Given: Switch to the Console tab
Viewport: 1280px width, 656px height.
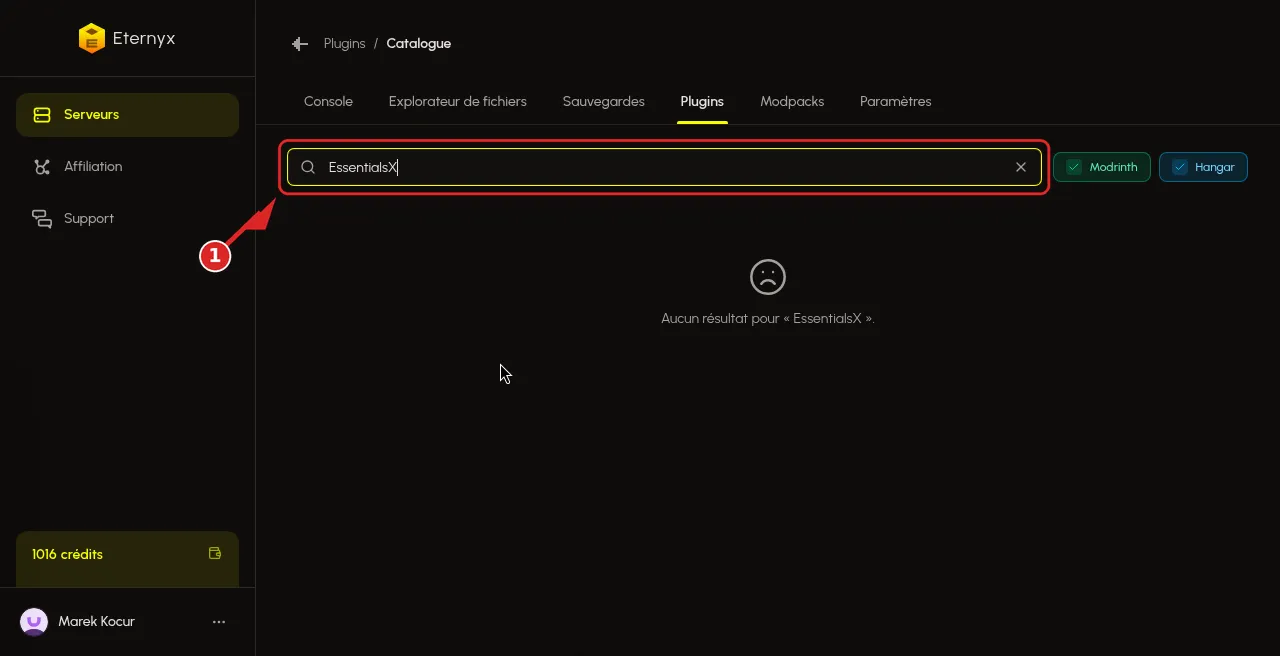Looking at the screenshot, I should click(x=328, y=102).
